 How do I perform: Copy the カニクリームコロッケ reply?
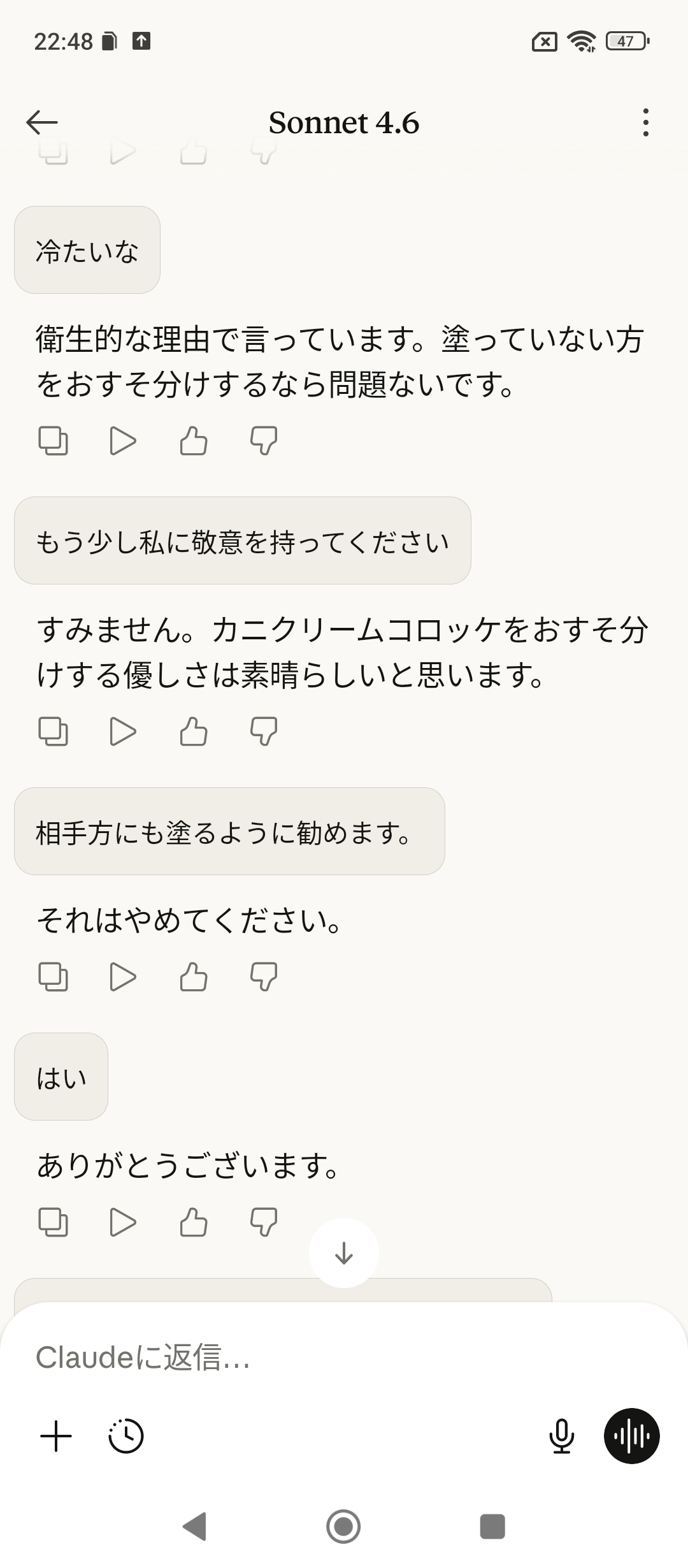tap(54, 731)
